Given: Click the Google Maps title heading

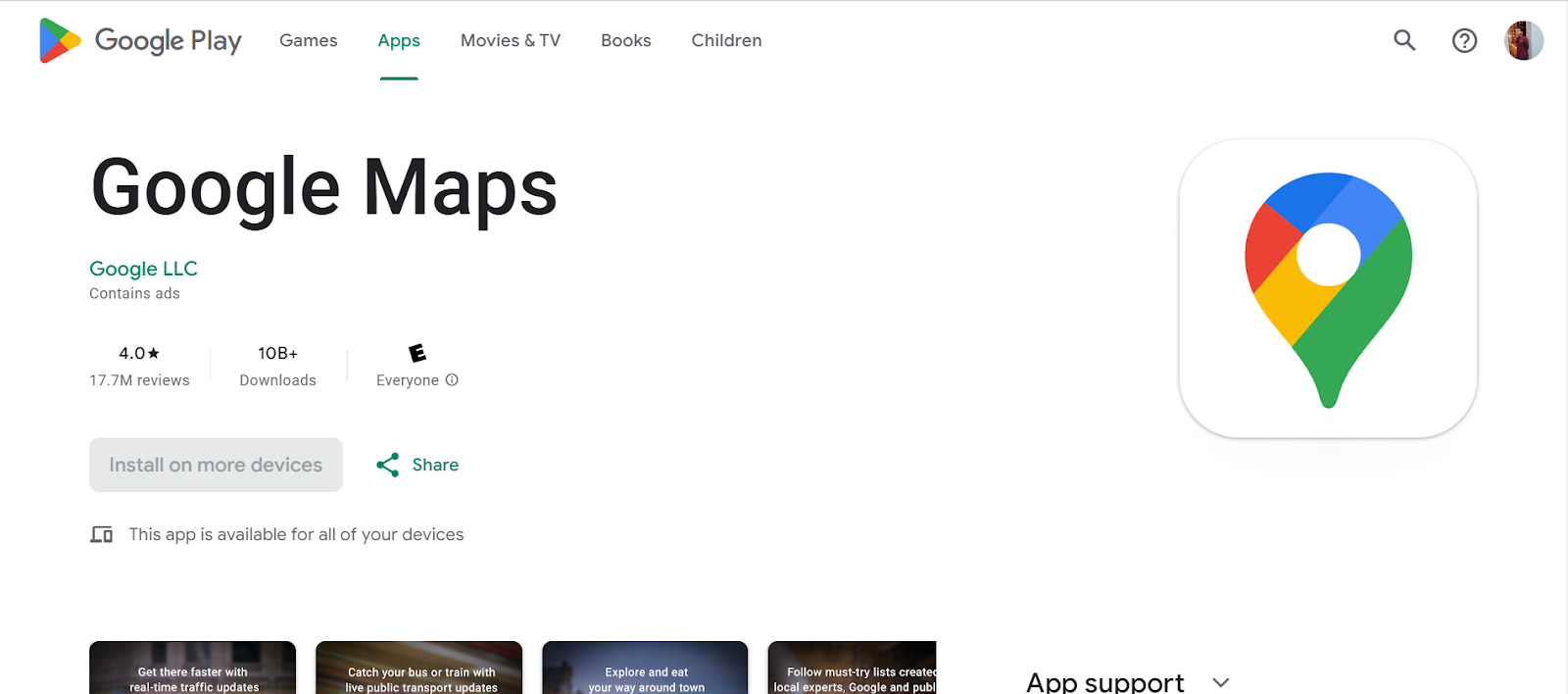Looking at the screenshot, I should [x=324, y=188].
